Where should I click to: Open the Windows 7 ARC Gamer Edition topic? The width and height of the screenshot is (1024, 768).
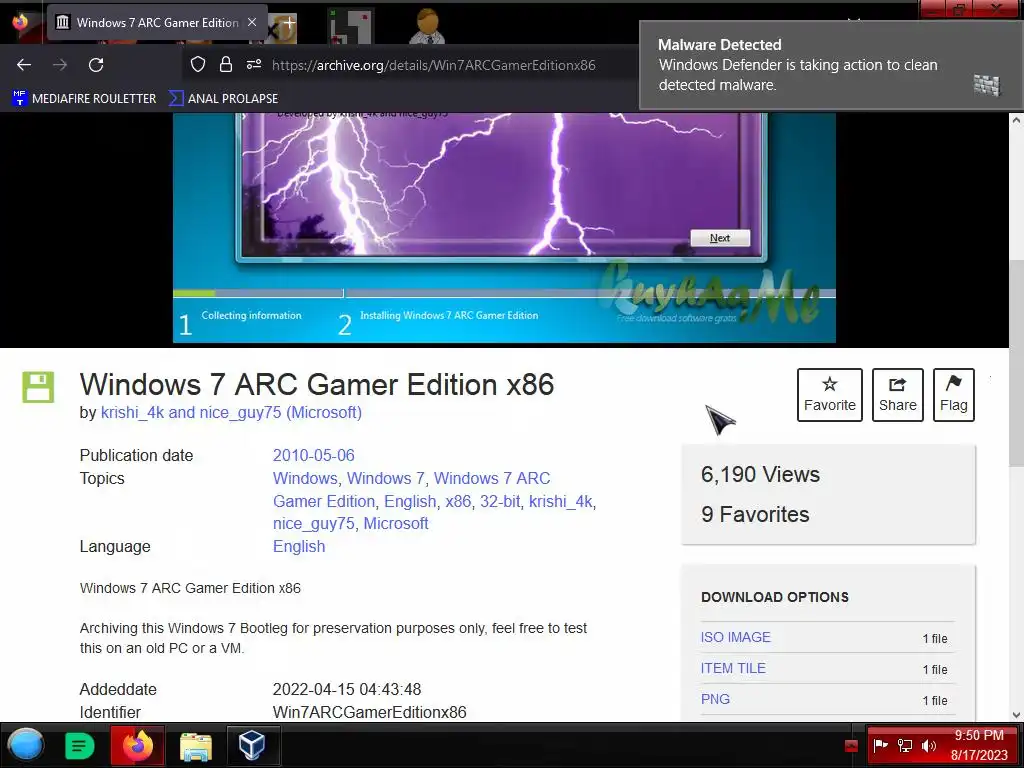click(411, 490)
